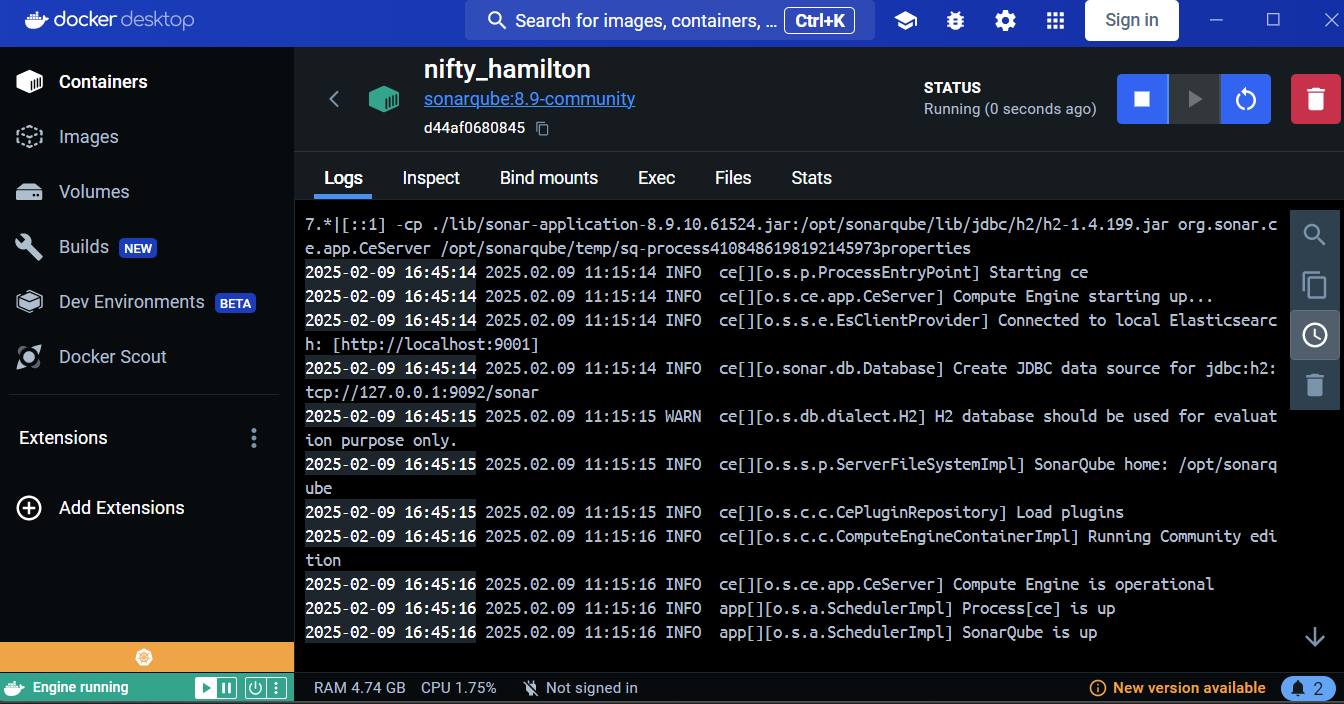Click Add Extensions
Screen dimensions: 1344x704
(x=101, y=508)
